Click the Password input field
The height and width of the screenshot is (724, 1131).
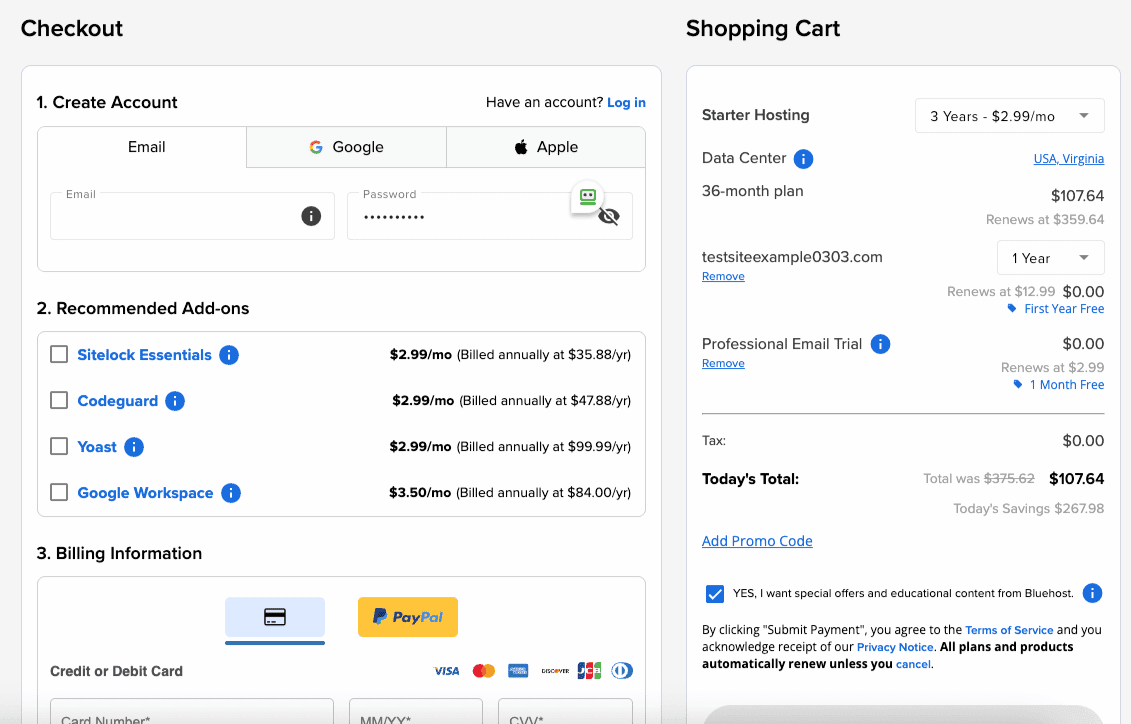pos(490,216)
